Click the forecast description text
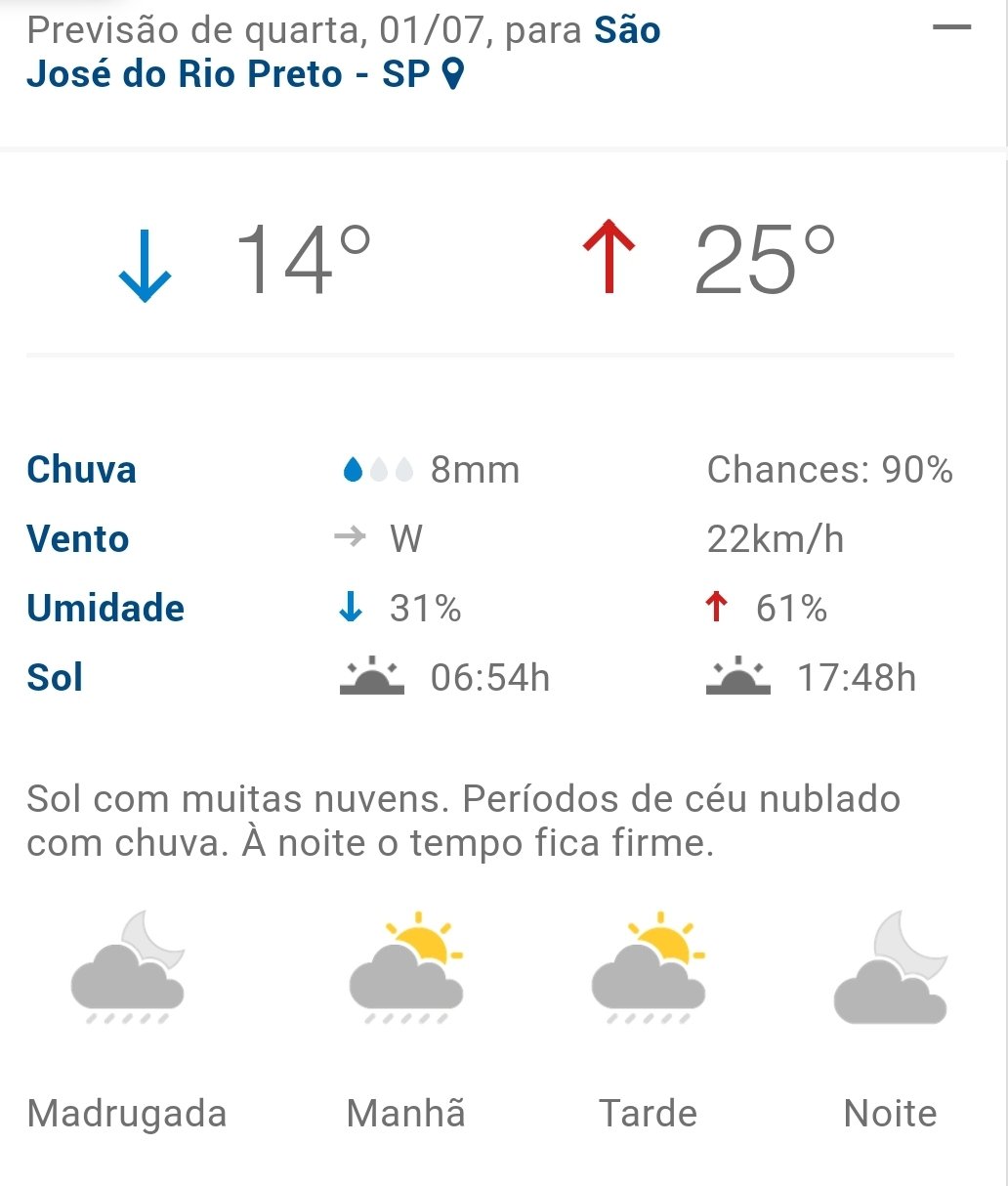Screen dimensions: 1008x1186 (463, 821)
